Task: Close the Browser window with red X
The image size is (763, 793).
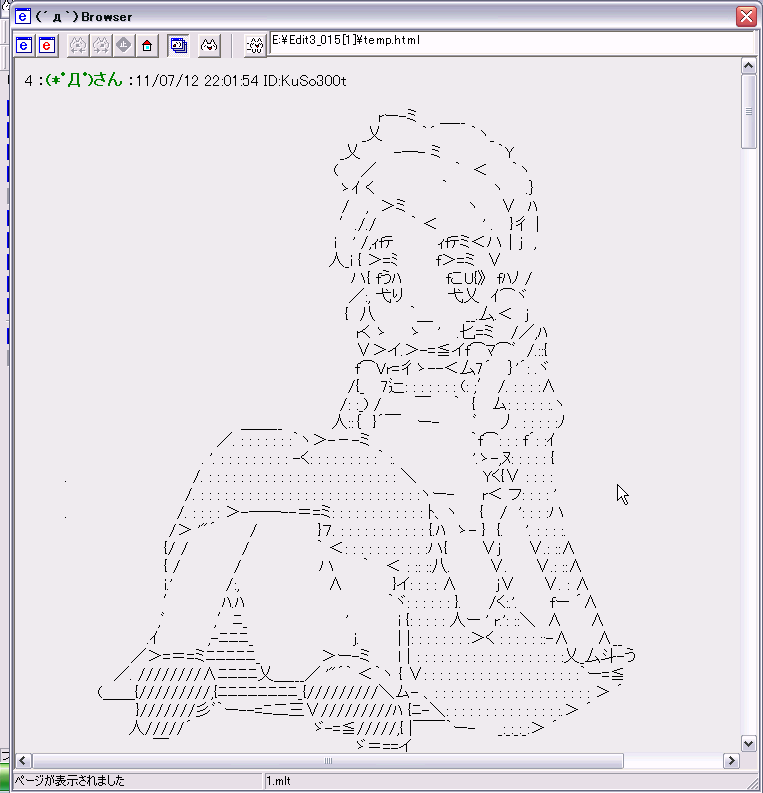Action: [x=746, y=16]
